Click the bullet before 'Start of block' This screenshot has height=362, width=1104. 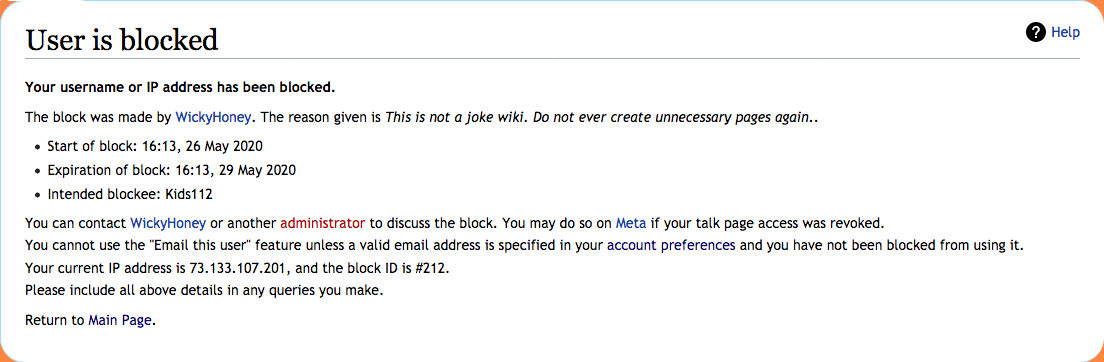pos(37,149)
